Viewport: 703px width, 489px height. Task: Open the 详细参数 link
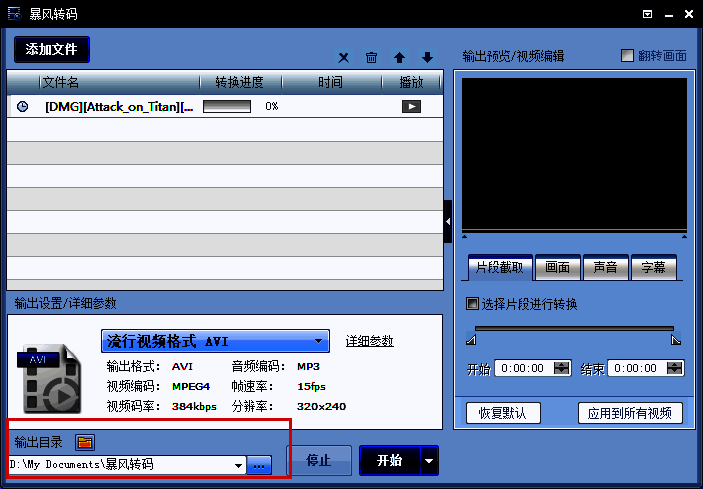tap(369, 341)
